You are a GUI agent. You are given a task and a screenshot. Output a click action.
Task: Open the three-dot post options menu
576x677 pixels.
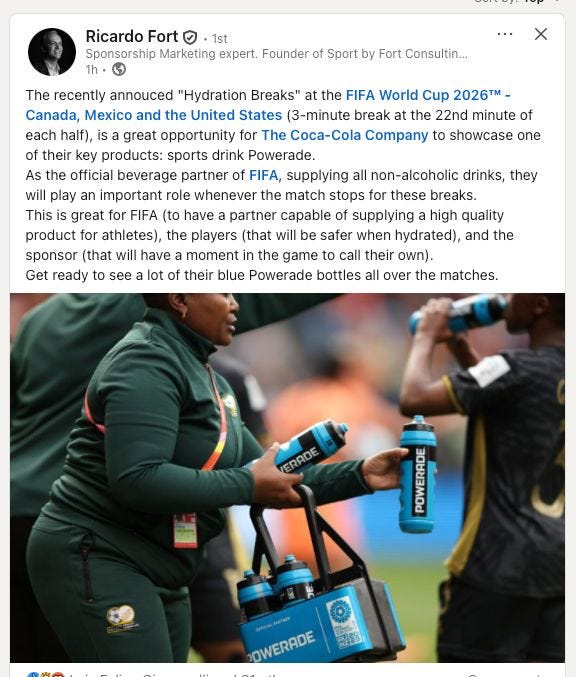(x=505, y=34)
